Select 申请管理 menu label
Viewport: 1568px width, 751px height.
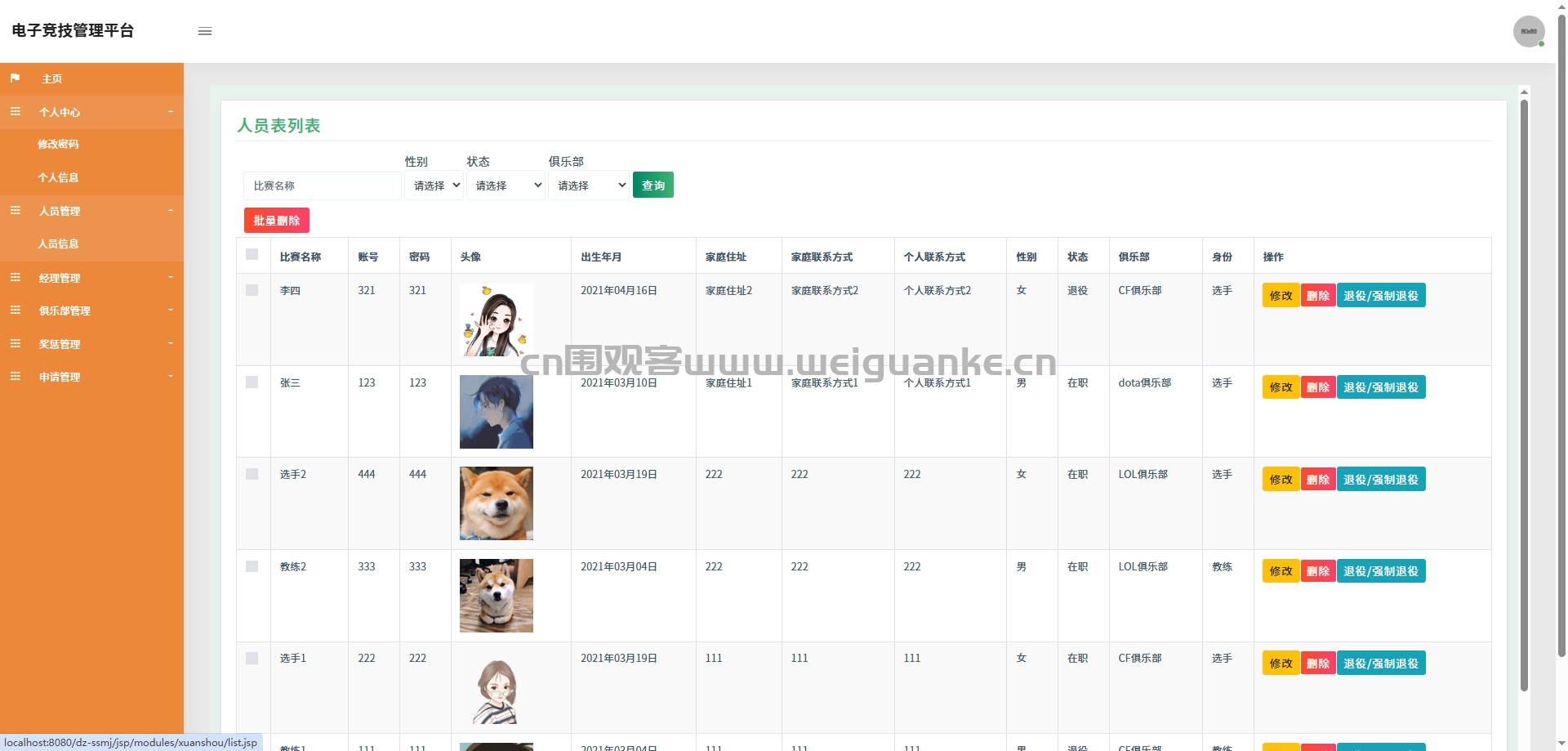click(60, 377)
